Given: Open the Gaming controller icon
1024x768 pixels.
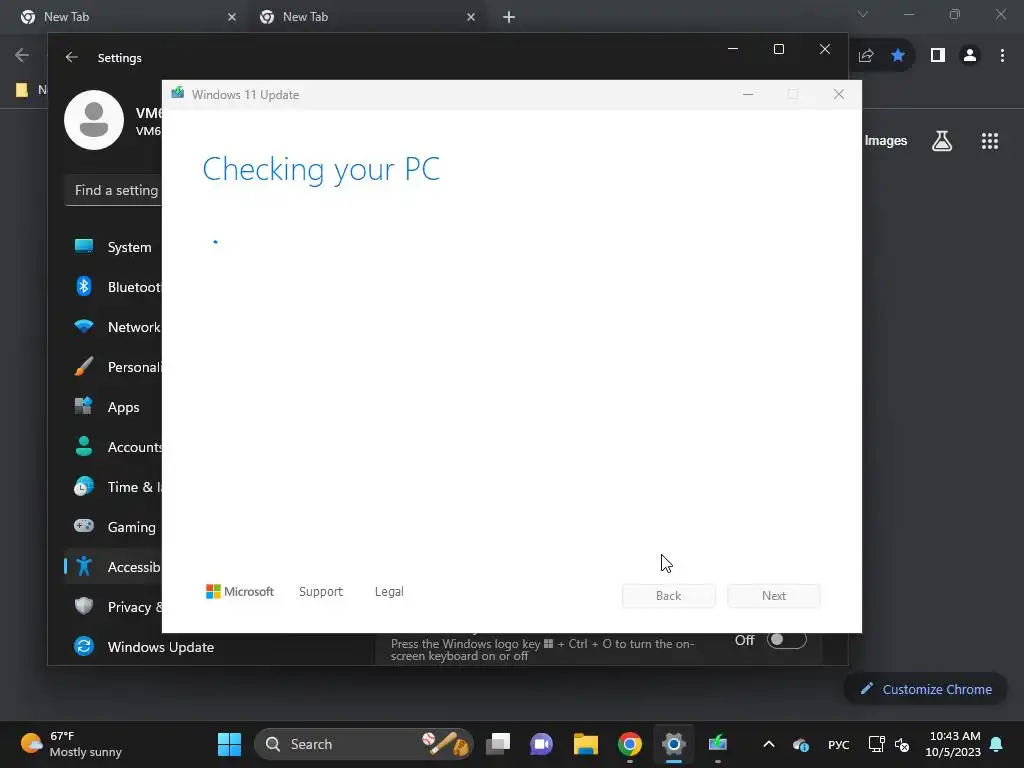Looking at the screenshot, I should [84, 526].
